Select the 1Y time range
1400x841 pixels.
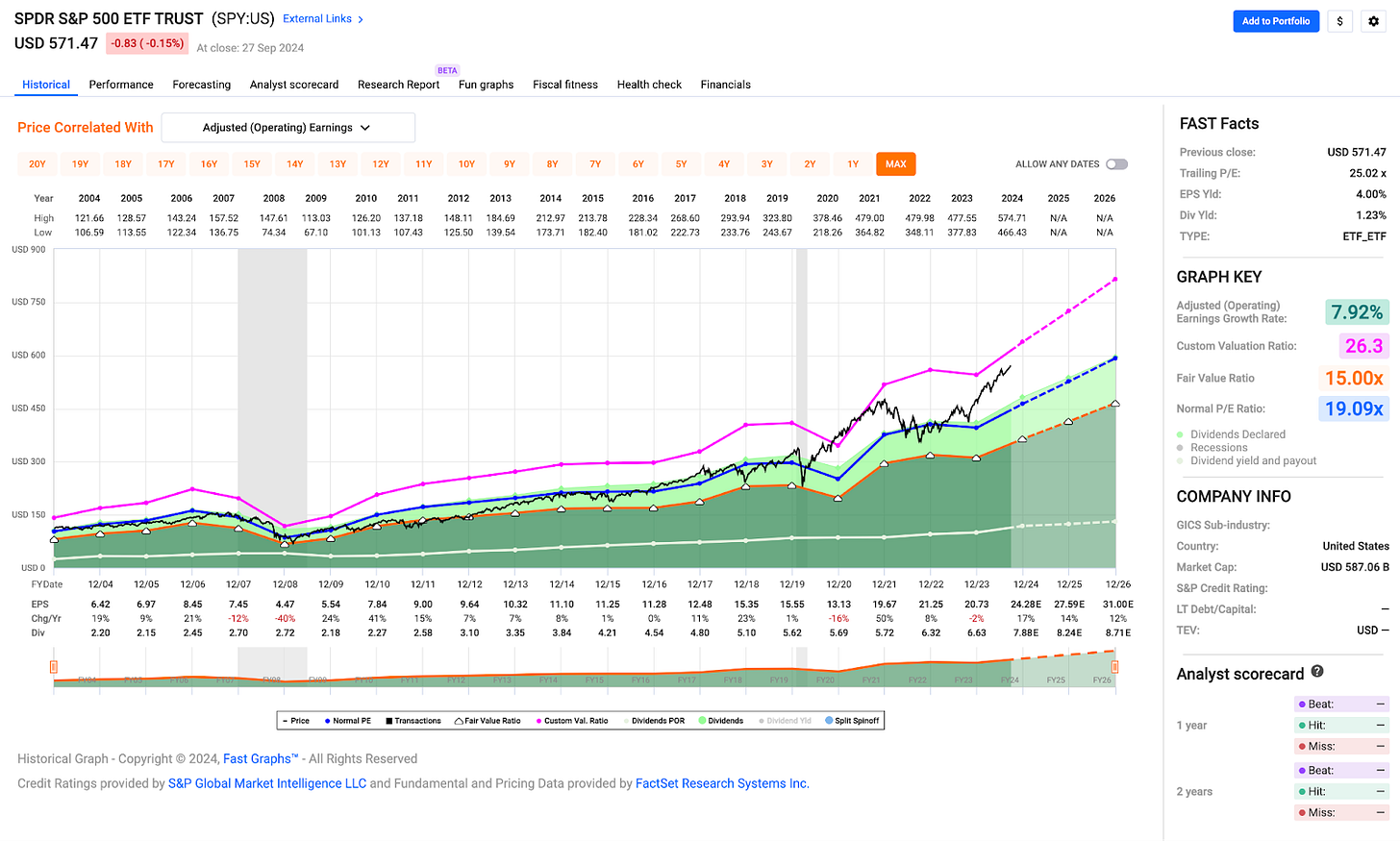[853, 164]
